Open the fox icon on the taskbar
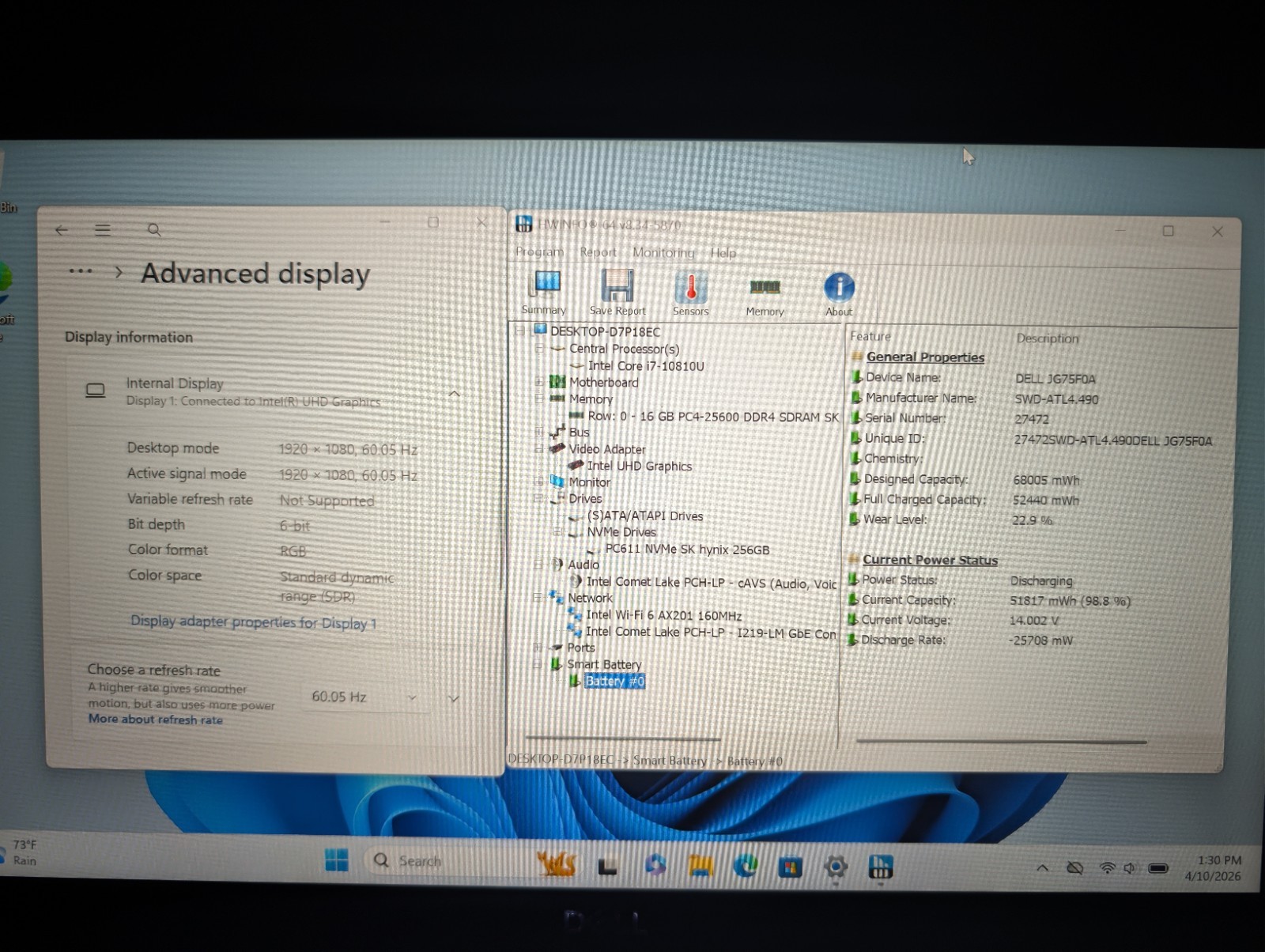This screenshot has width=1265, height=952. [x=557, y=863]
